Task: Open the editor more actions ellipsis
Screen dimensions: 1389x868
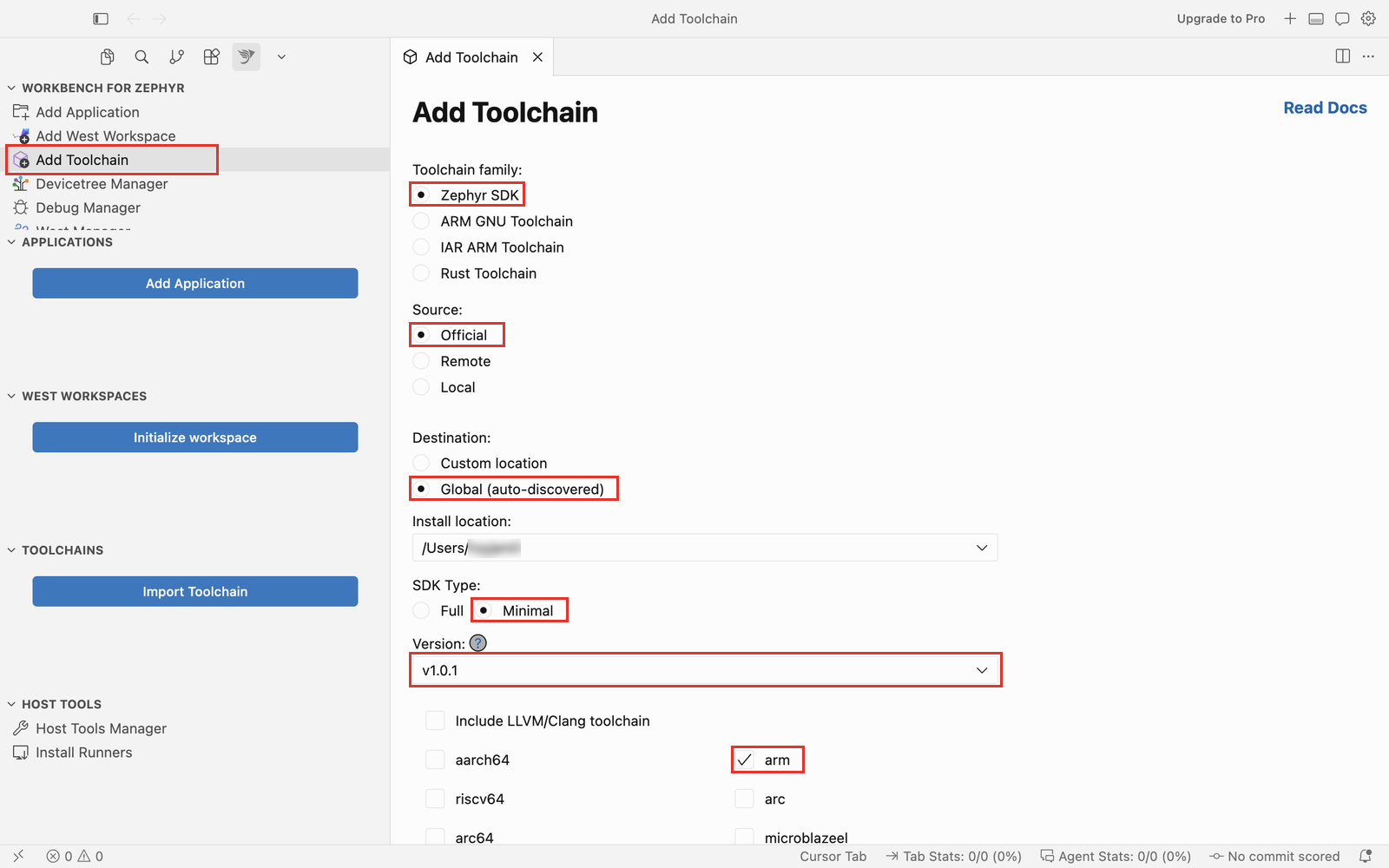Action: pyautogui.click(x=1368, y=56)
